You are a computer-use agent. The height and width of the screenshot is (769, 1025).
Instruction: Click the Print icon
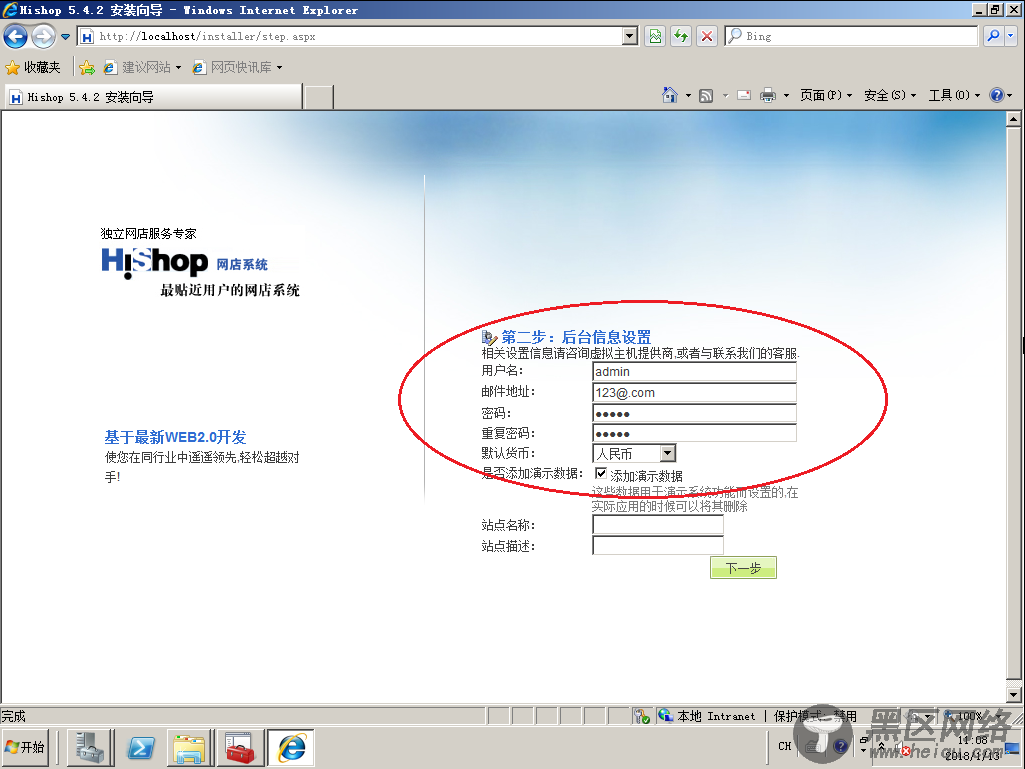768,95
